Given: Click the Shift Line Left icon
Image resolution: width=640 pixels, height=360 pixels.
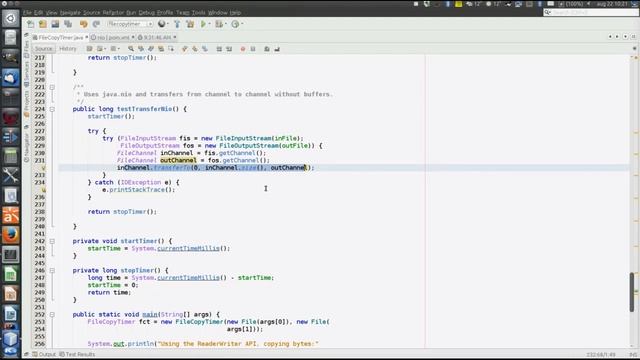Looking at the screenshot, I should [219, 49].
